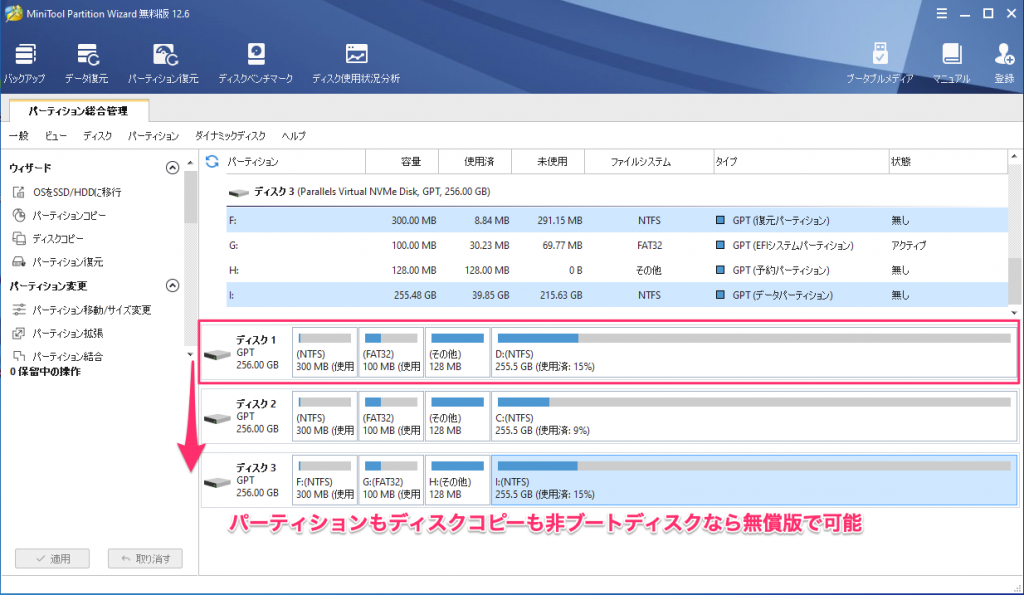Click the GPT (EFIシステムパーティション) type swatch

click(720, 245)
